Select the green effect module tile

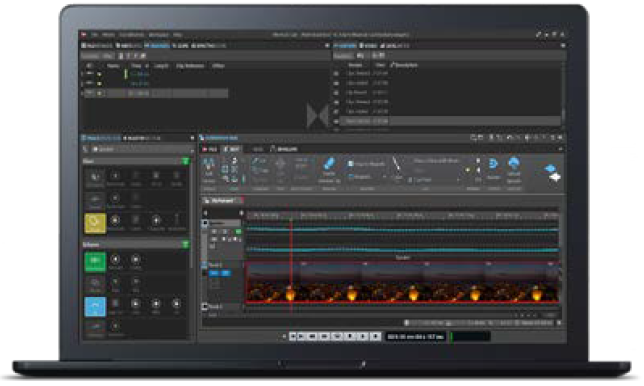[95, 262]
